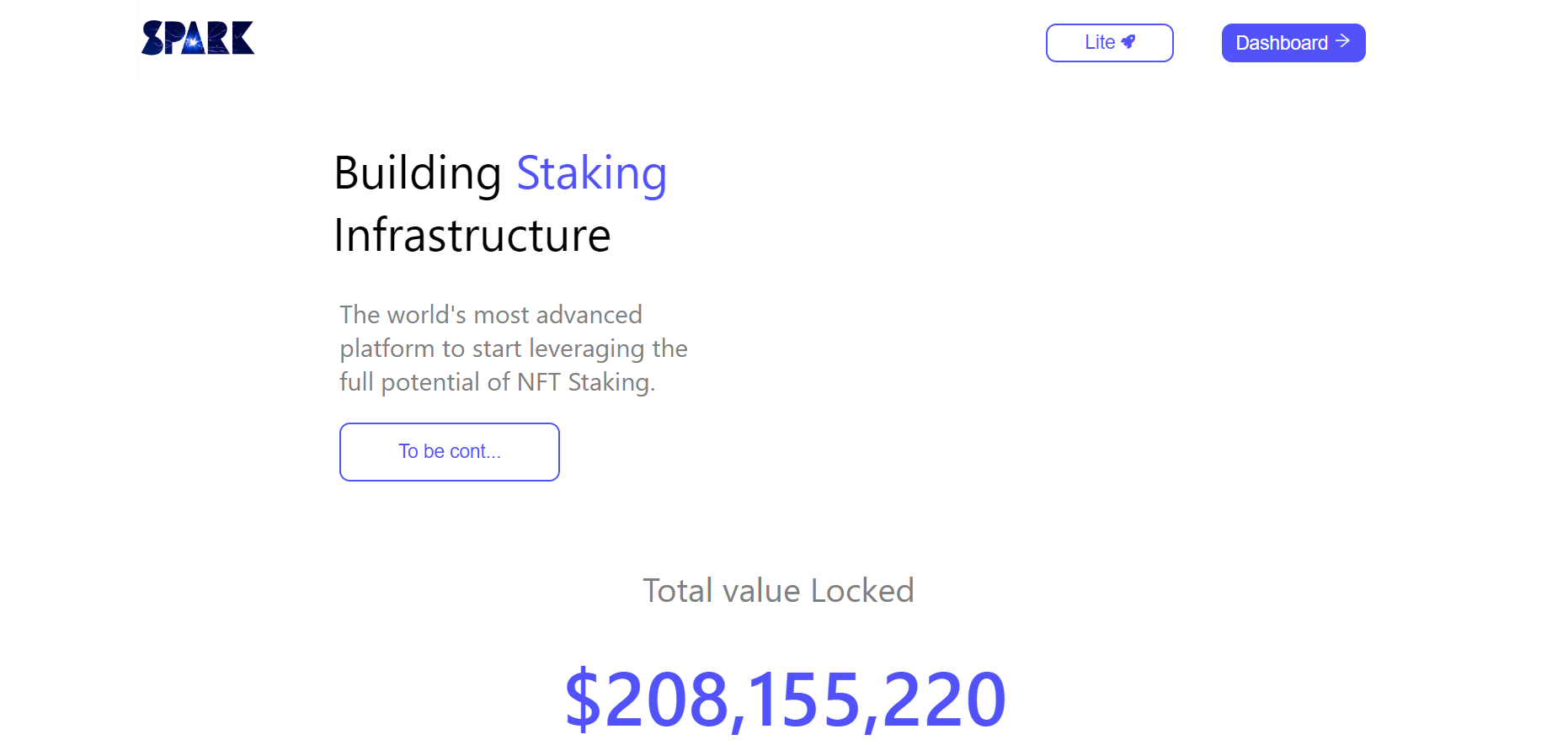Image resolution: width=1568 pixels, height=745 pixels.
Task: Click the "Total value" text
Action: coord(721,591)
